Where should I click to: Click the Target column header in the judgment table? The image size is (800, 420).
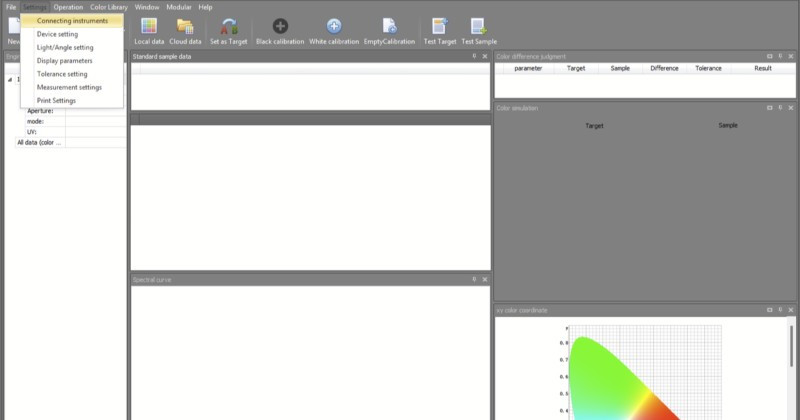[x=576, y=68]
